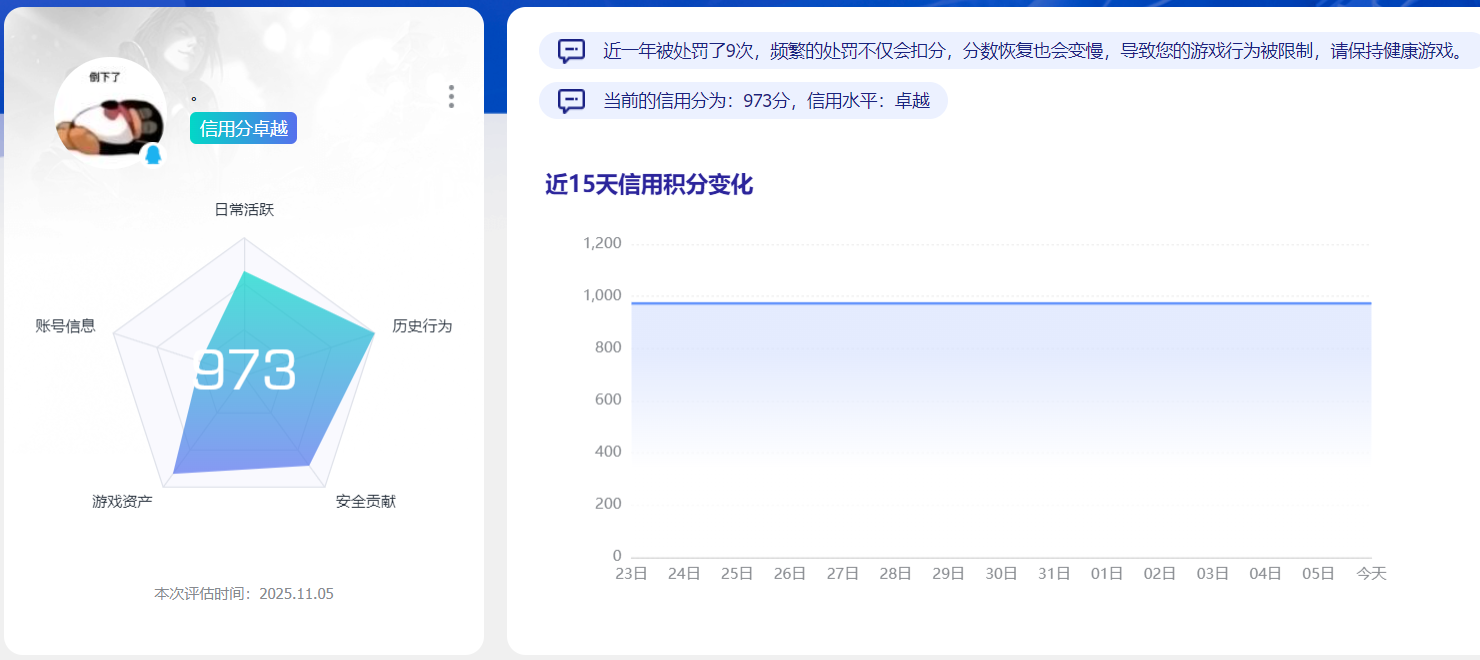Click the 本次评估时间 2025.11.05 text
Image resolution: width=1480 pixels, height=660 pixels.
(x=244, y=594)
